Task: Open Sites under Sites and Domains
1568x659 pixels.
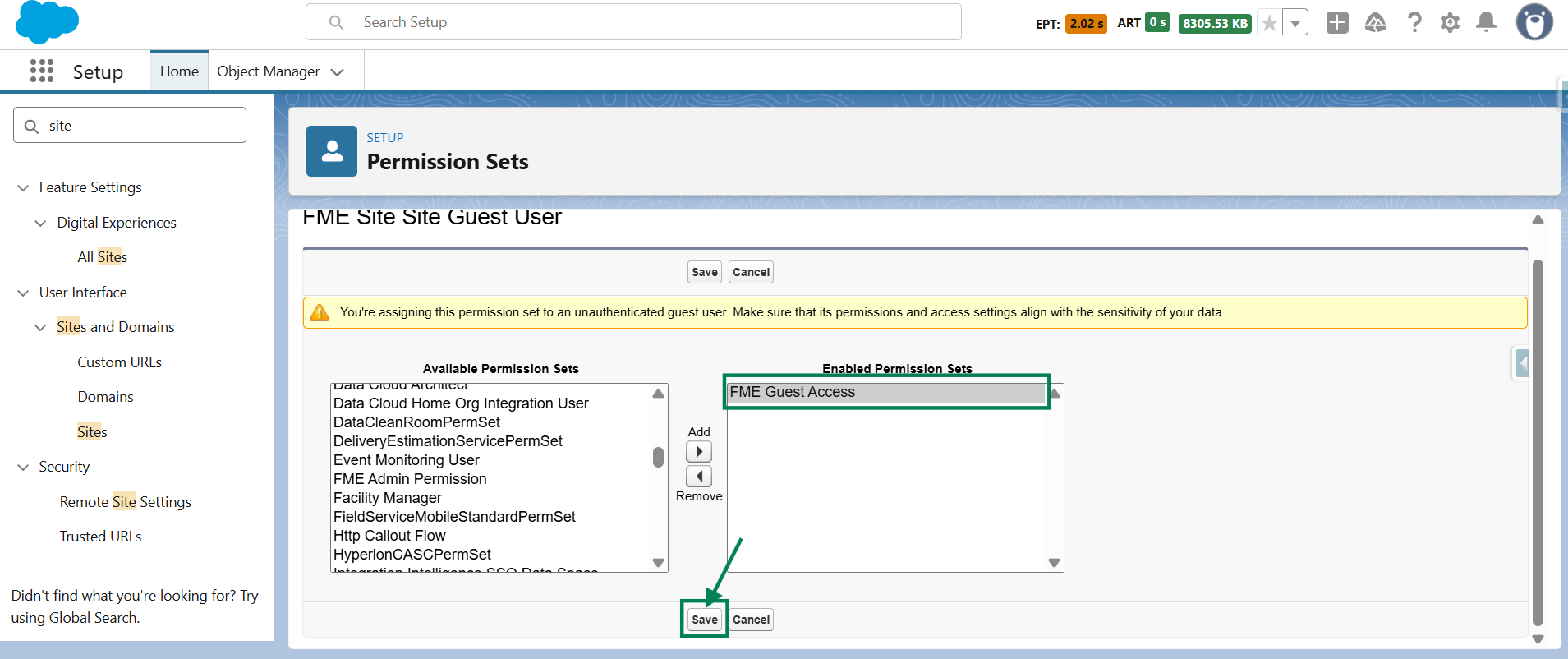Action: pos(92,432)
